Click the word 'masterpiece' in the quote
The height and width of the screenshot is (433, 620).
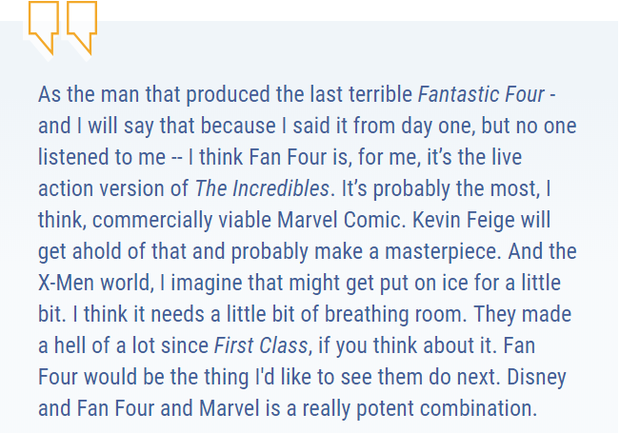click(x=440, y=252)
